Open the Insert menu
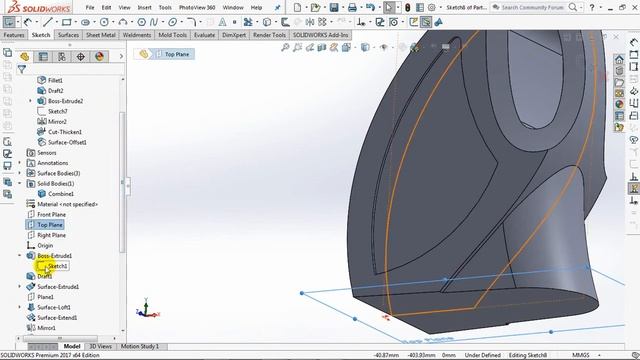Image resolution: width=640 pixels, height=360 pixels. coord(144,7)
